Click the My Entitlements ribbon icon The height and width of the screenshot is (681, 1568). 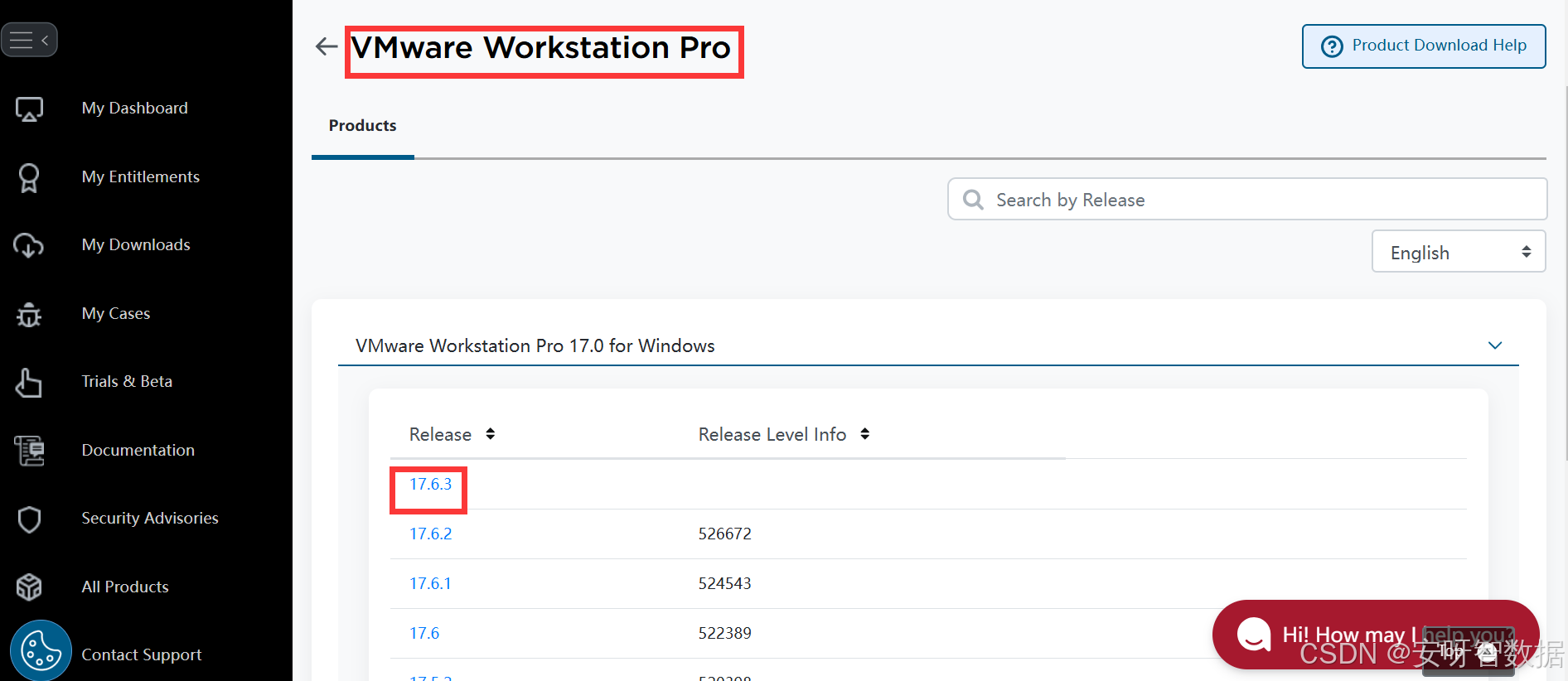[29, 177]
